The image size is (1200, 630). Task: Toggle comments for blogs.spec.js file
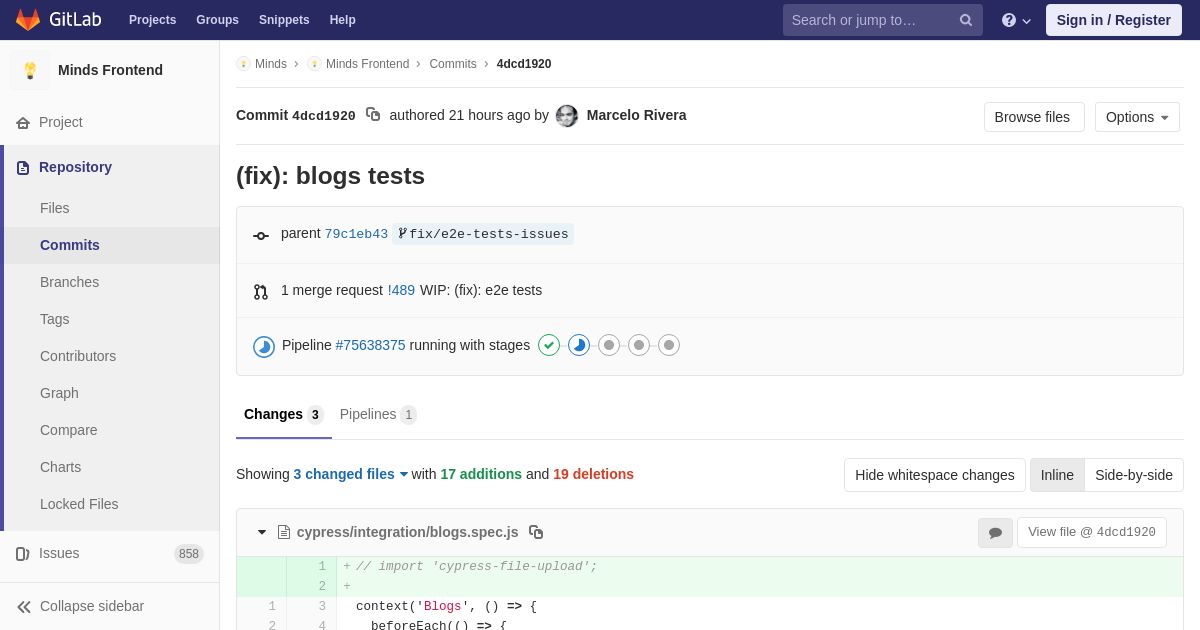tap(995, 533)
